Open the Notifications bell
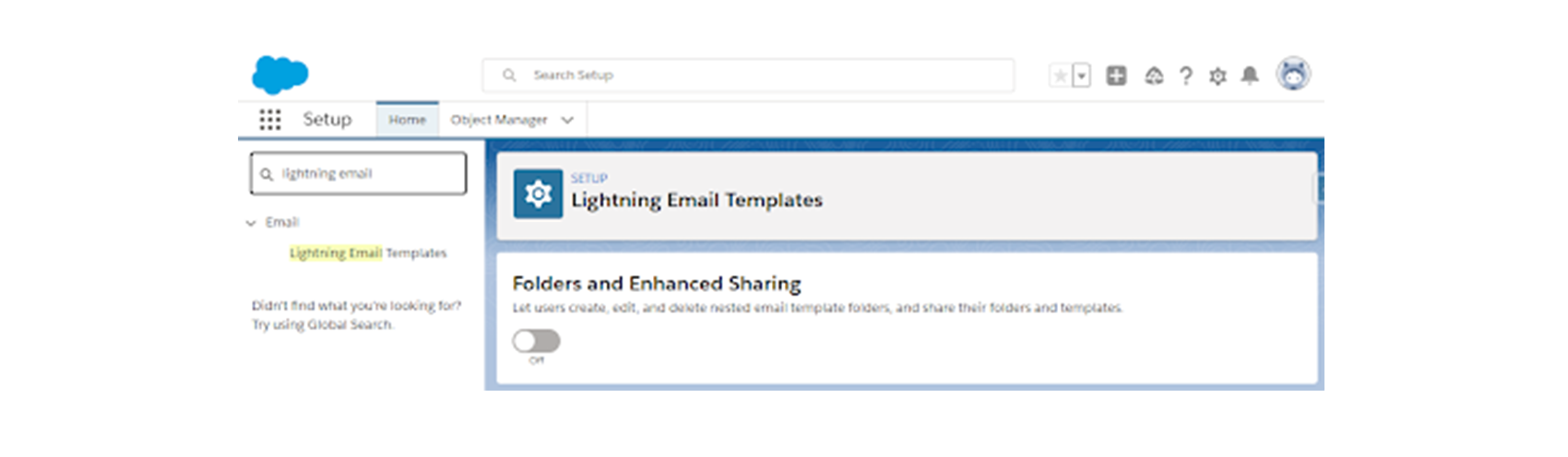The height and width of the screenshot is (457, 1568). point(1250,76)
